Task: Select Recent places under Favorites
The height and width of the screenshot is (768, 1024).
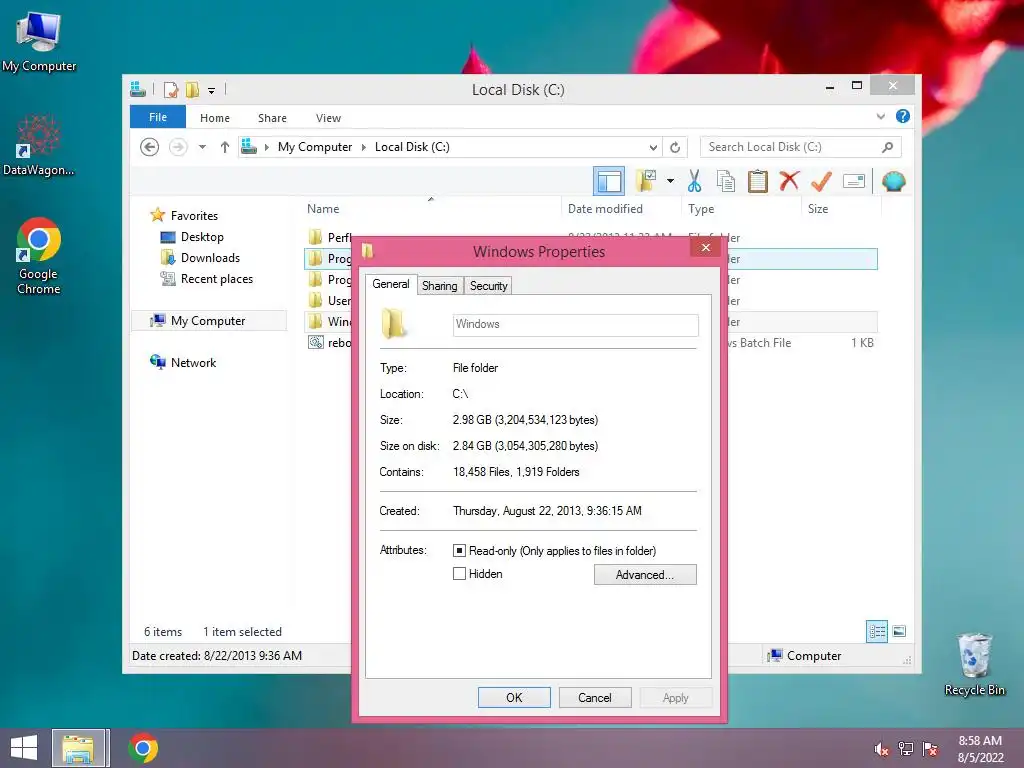Action: tap(217, 279)
